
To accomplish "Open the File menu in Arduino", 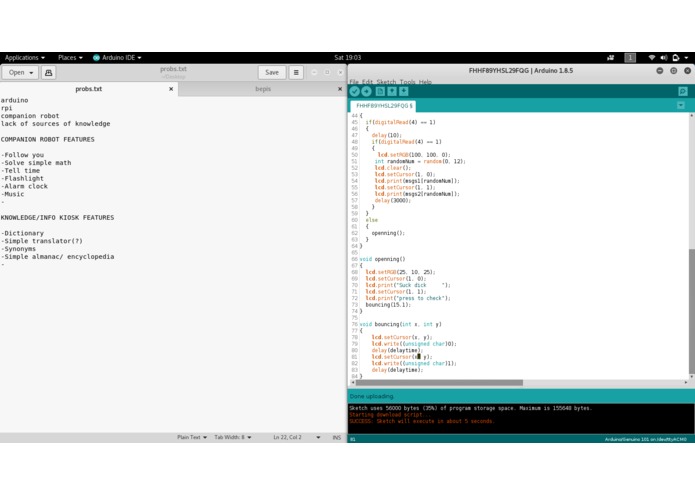I will (354, 82).
